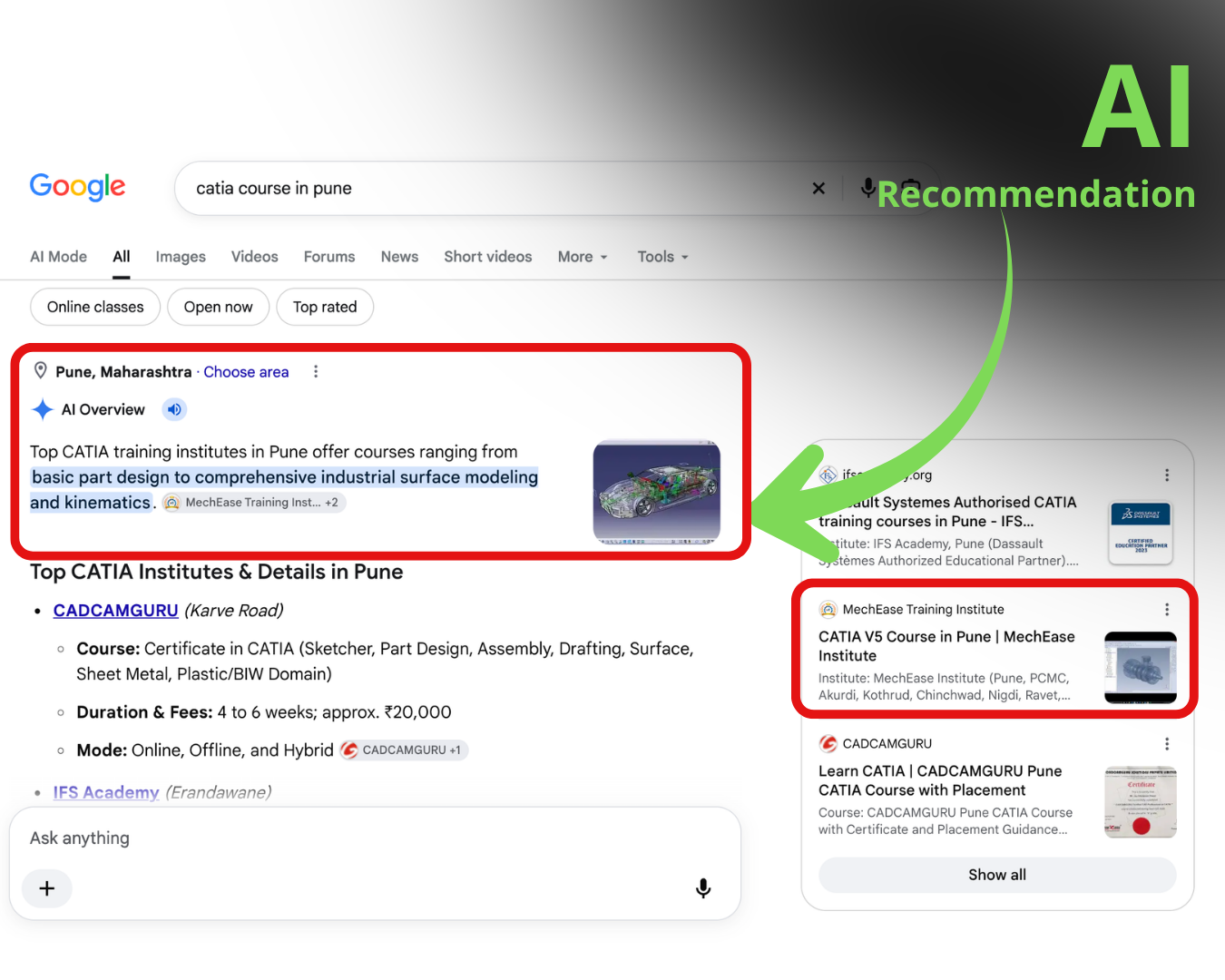Open the IFS Academy link

pyautogui.click(x=106, y=792)
